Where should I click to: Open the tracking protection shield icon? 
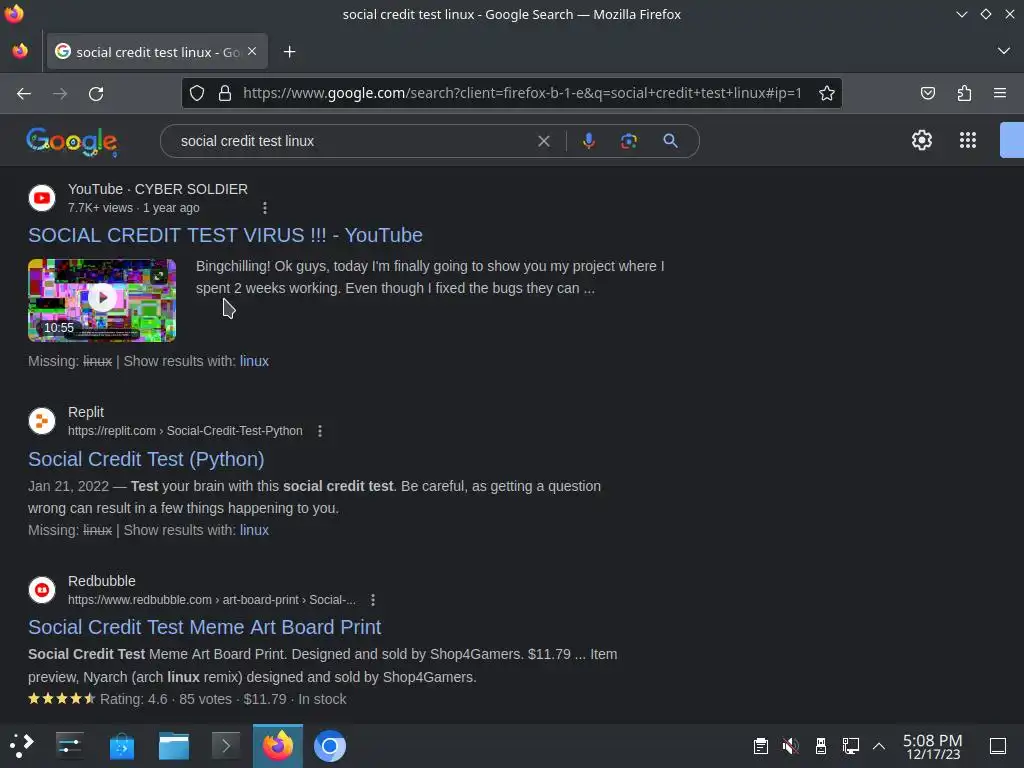tap(197, 93)
